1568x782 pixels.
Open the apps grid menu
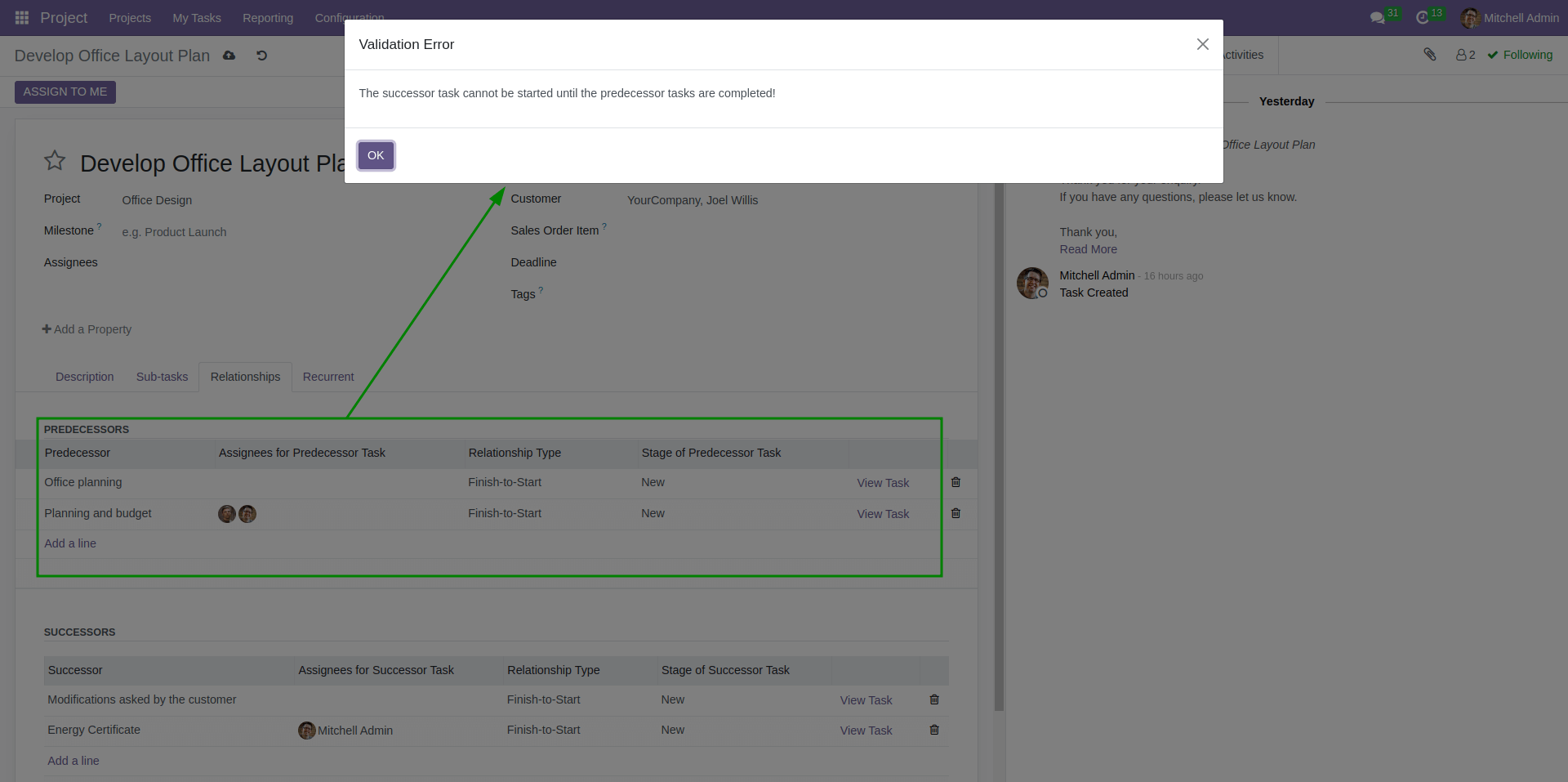(21, 17)
